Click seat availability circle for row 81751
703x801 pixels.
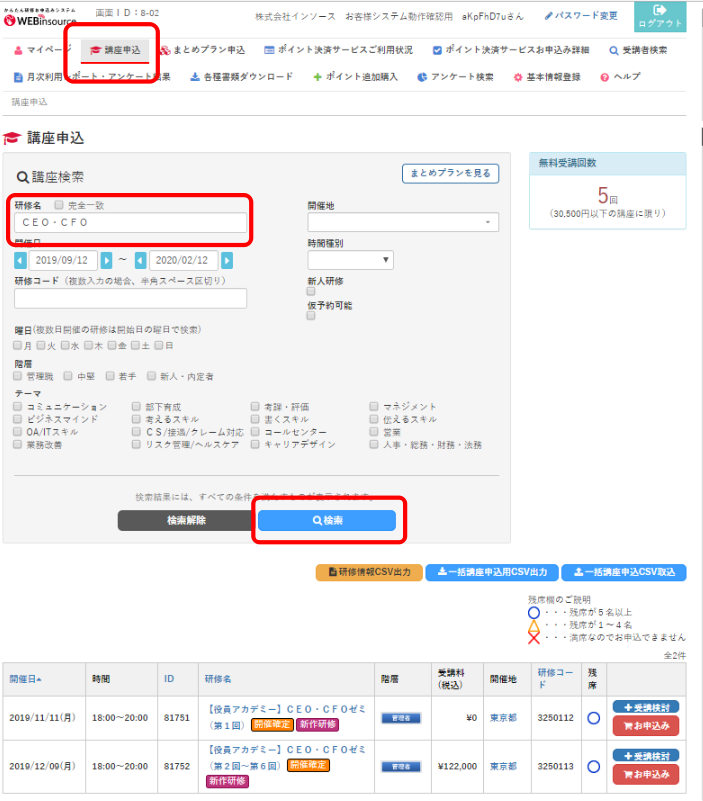[x=594, y=718]
